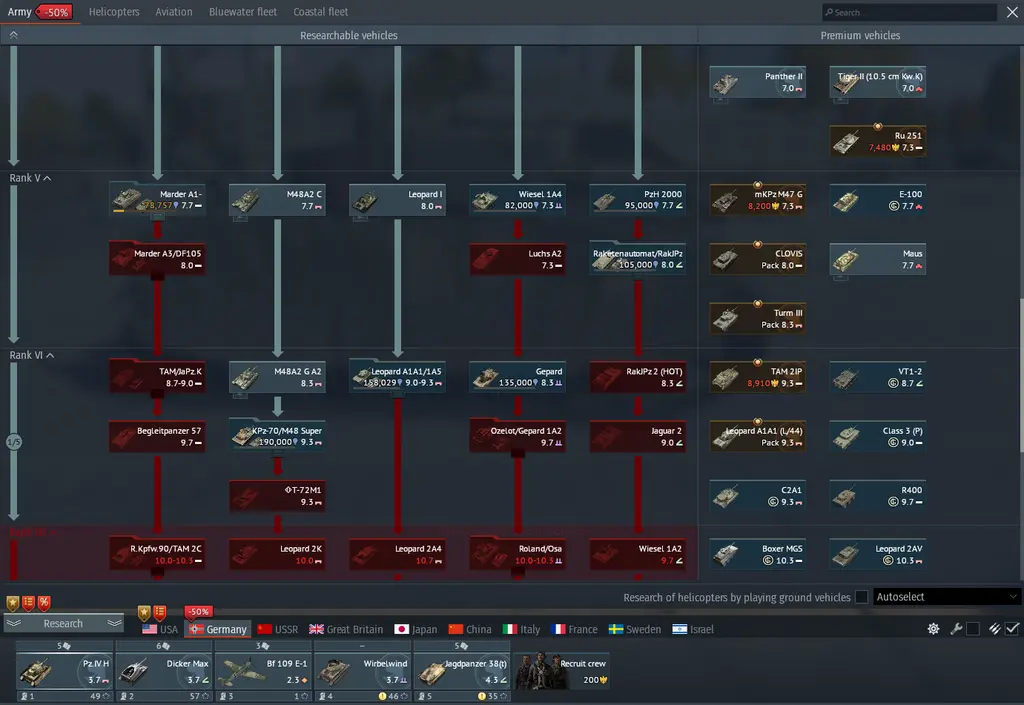Open the Bluewater fleet tab
Image resolution: width=1024 pixels, height=705 pixels.
(243, 12)
